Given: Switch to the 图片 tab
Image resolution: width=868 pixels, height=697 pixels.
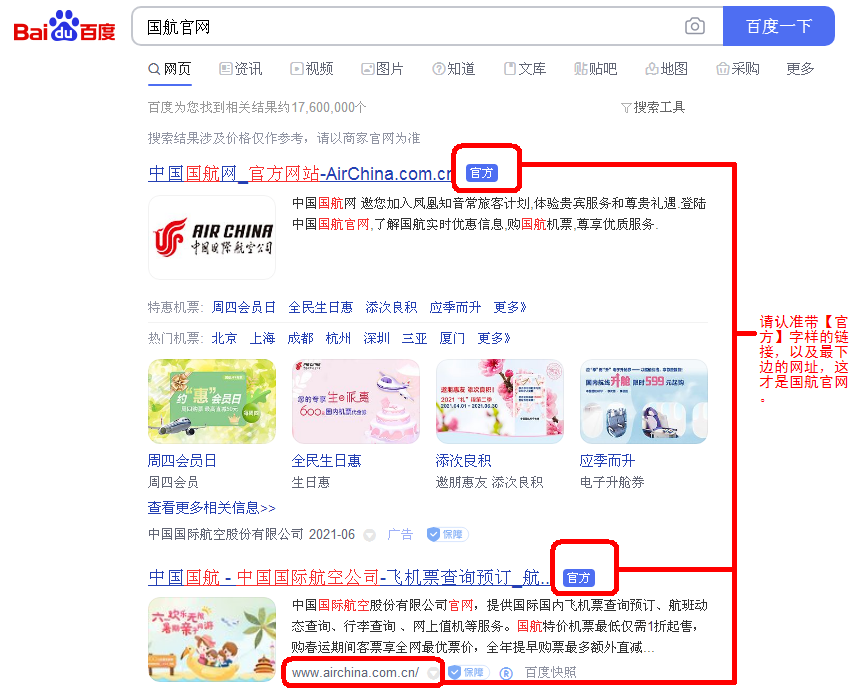Looking at the screenshot, I should click(x=383, y=69).
